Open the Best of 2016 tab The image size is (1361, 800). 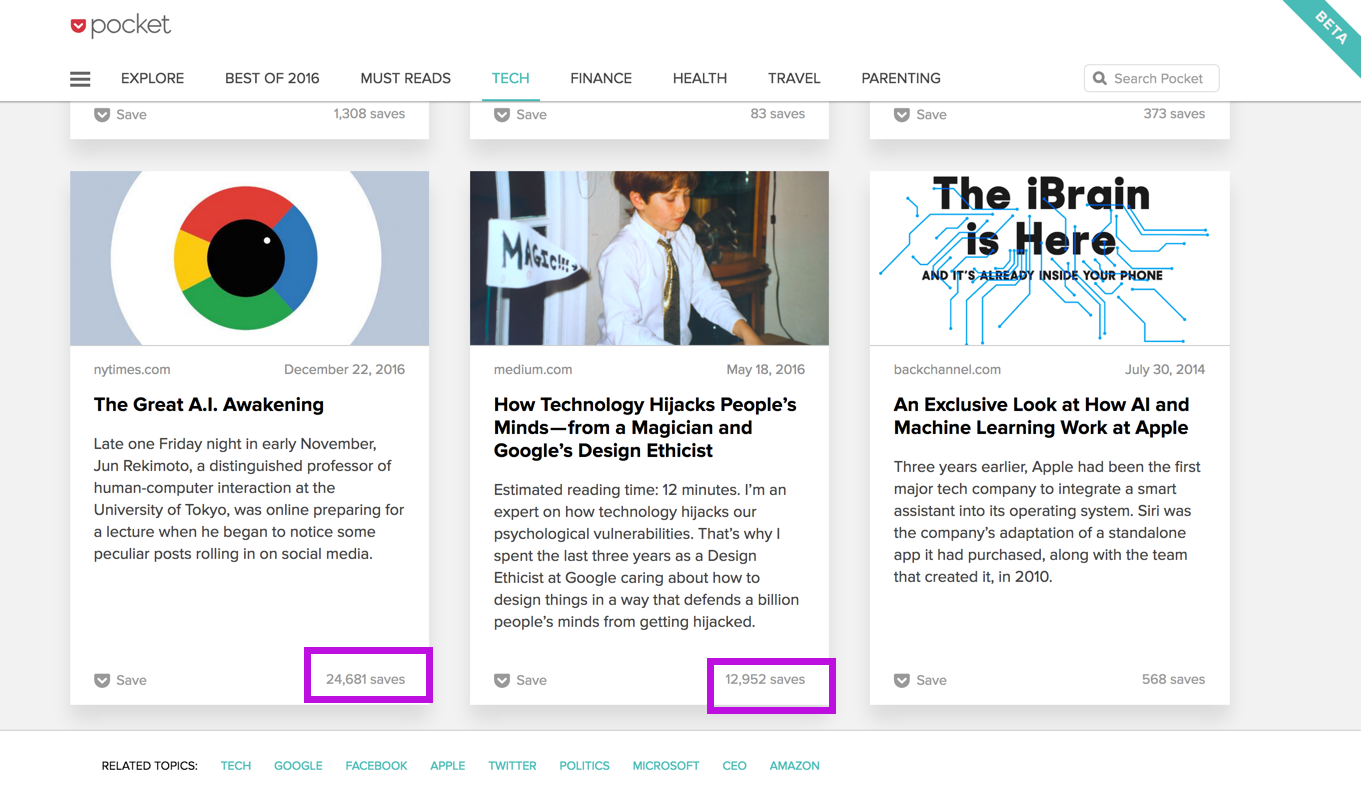(x=272, y=78)
